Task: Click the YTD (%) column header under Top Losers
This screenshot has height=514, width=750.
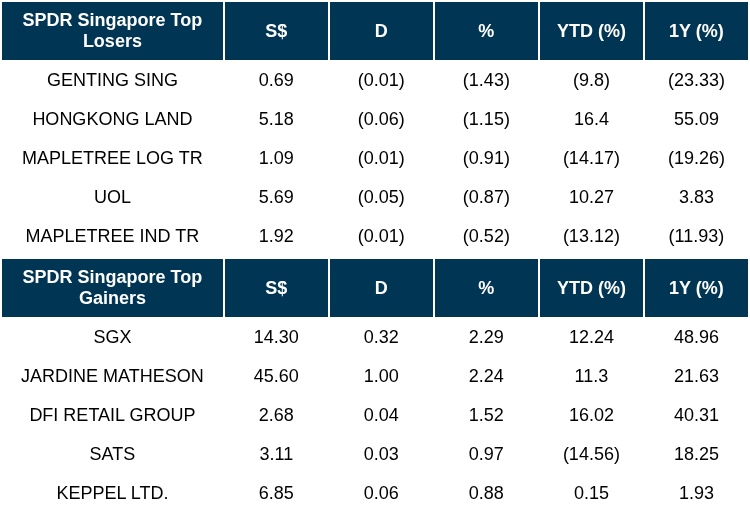Action: 591,31
